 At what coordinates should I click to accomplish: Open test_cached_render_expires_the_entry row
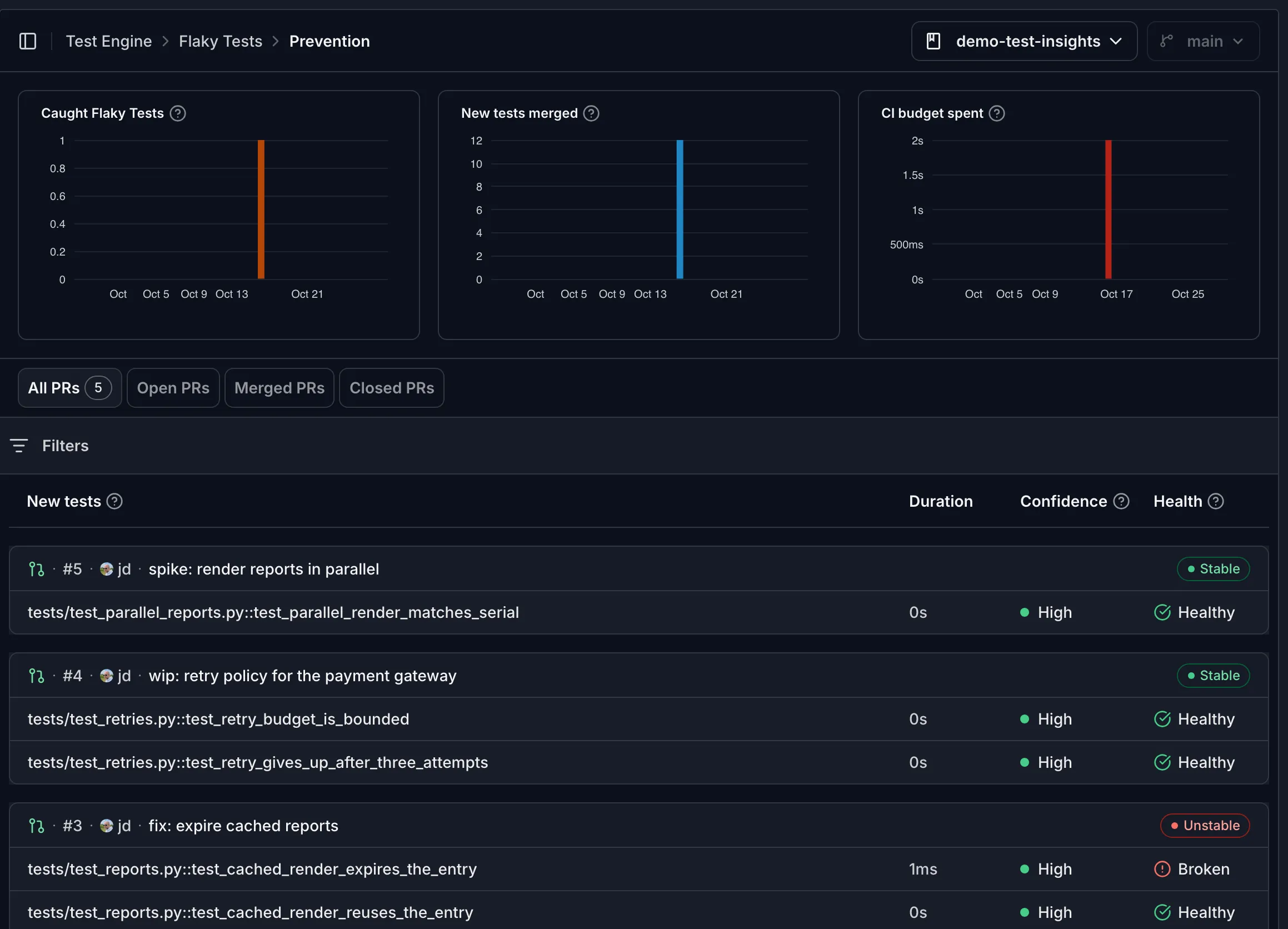click(x=639, y=869)
